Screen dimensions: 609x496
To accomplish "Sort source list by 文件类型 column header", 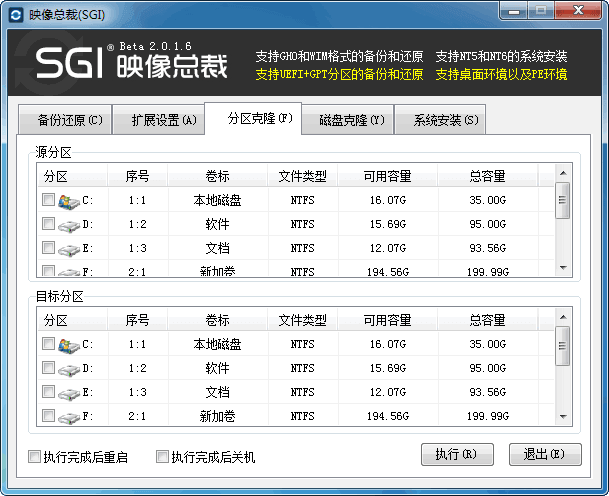I will 303,176.
